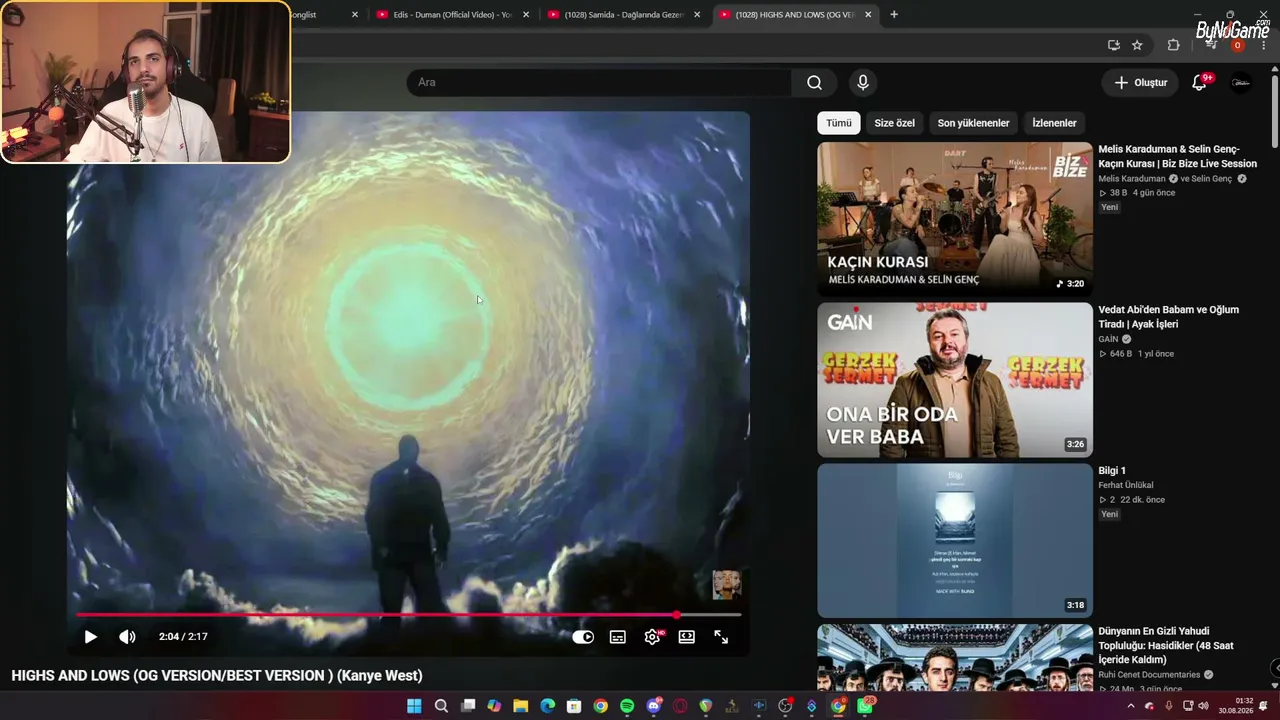
Task: Open YouTube notifications bell
Action: pos(1199,82)
